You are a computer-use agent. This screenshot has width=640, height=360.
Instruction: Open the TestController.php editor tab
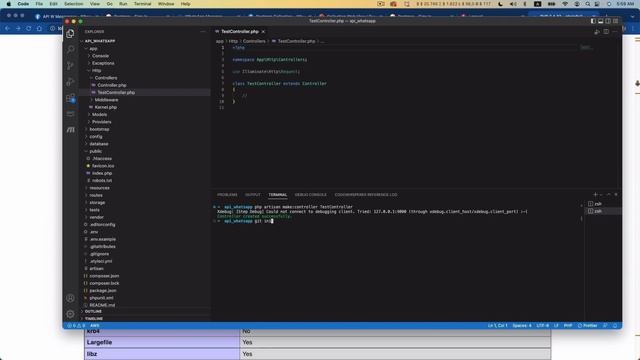tap(239, 31)
